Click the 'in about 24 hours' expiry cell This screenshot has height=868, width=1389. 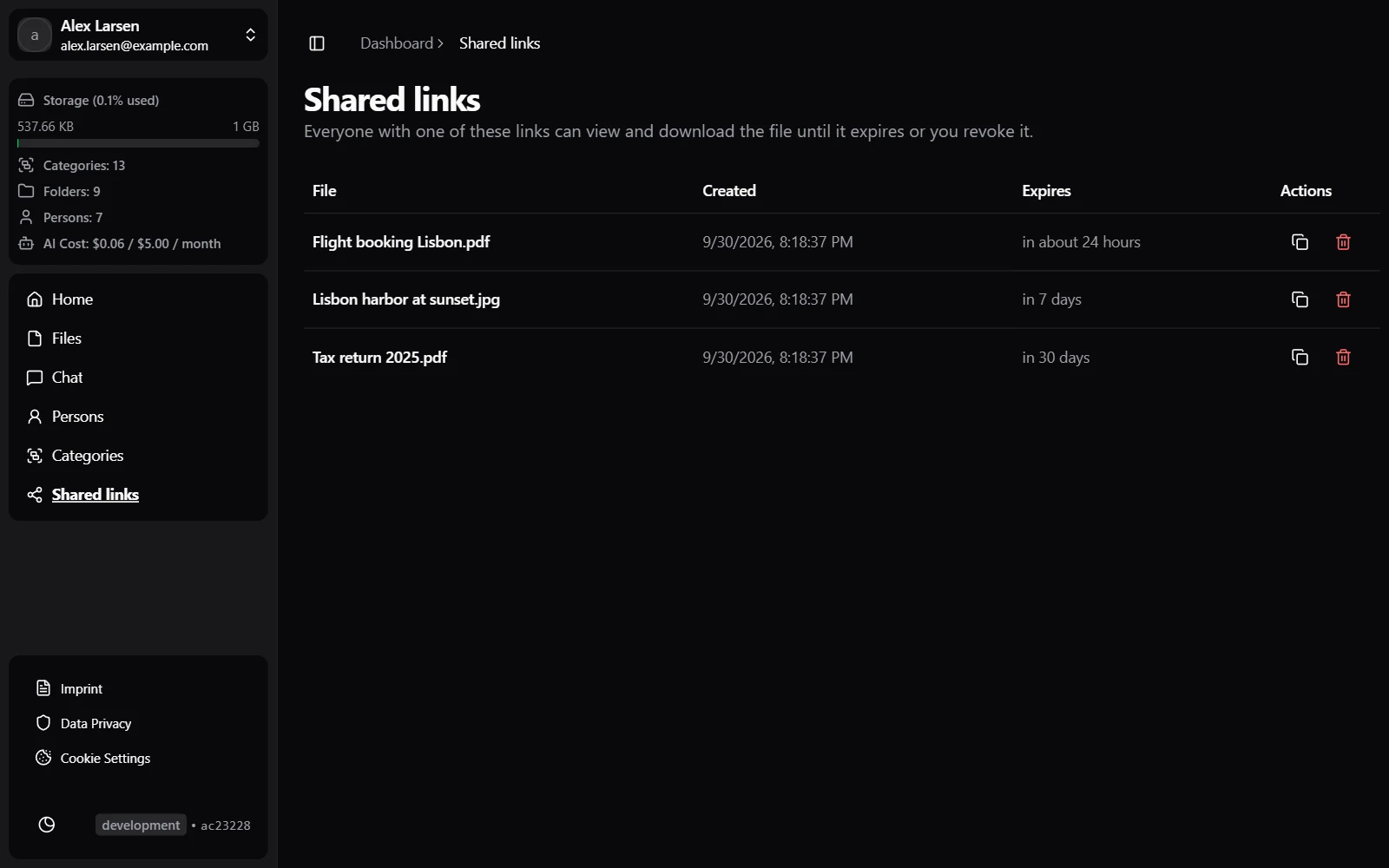1081,242
